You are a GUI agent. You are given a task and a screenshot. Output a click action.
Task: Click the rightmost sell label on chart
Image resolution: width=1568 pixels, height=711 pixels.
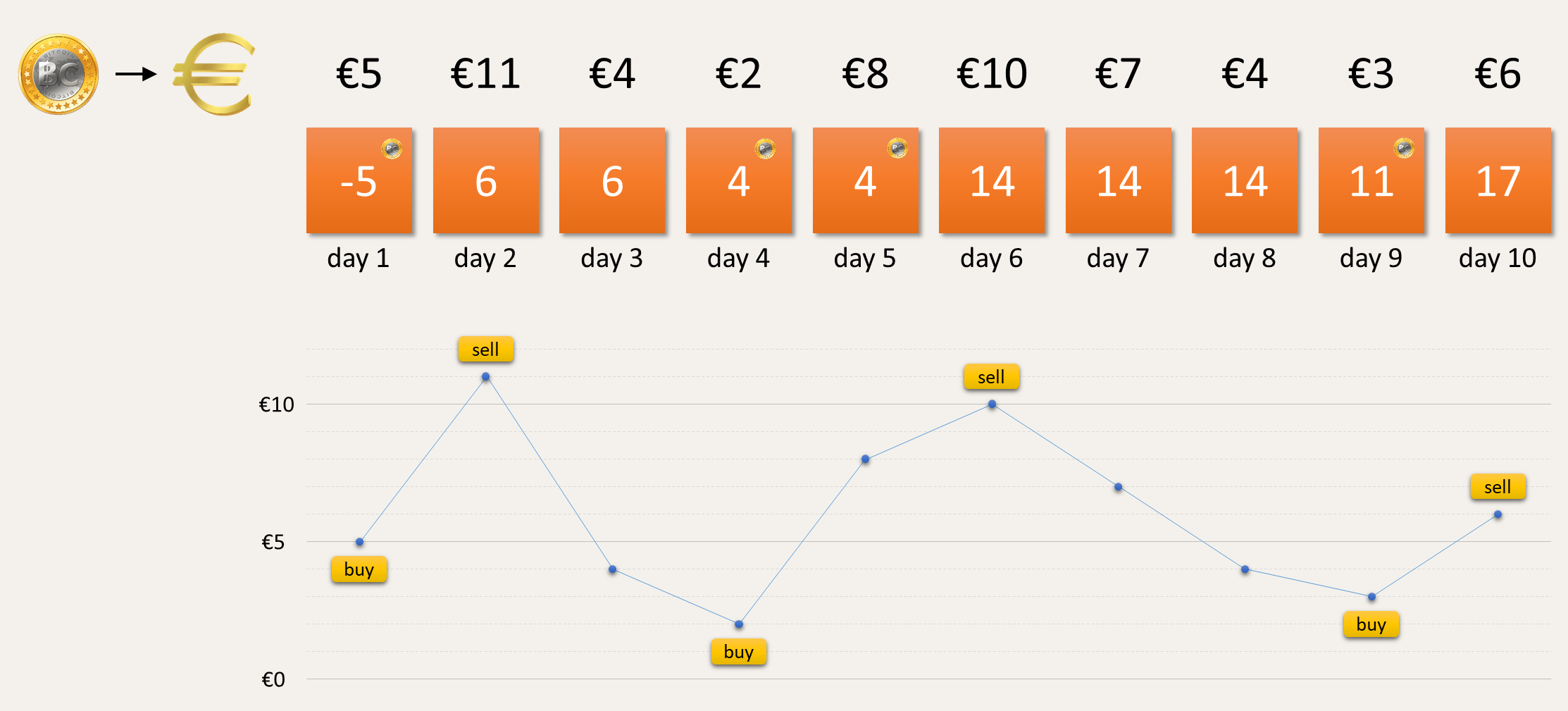pyautogui.click(x=1498, y=487)
